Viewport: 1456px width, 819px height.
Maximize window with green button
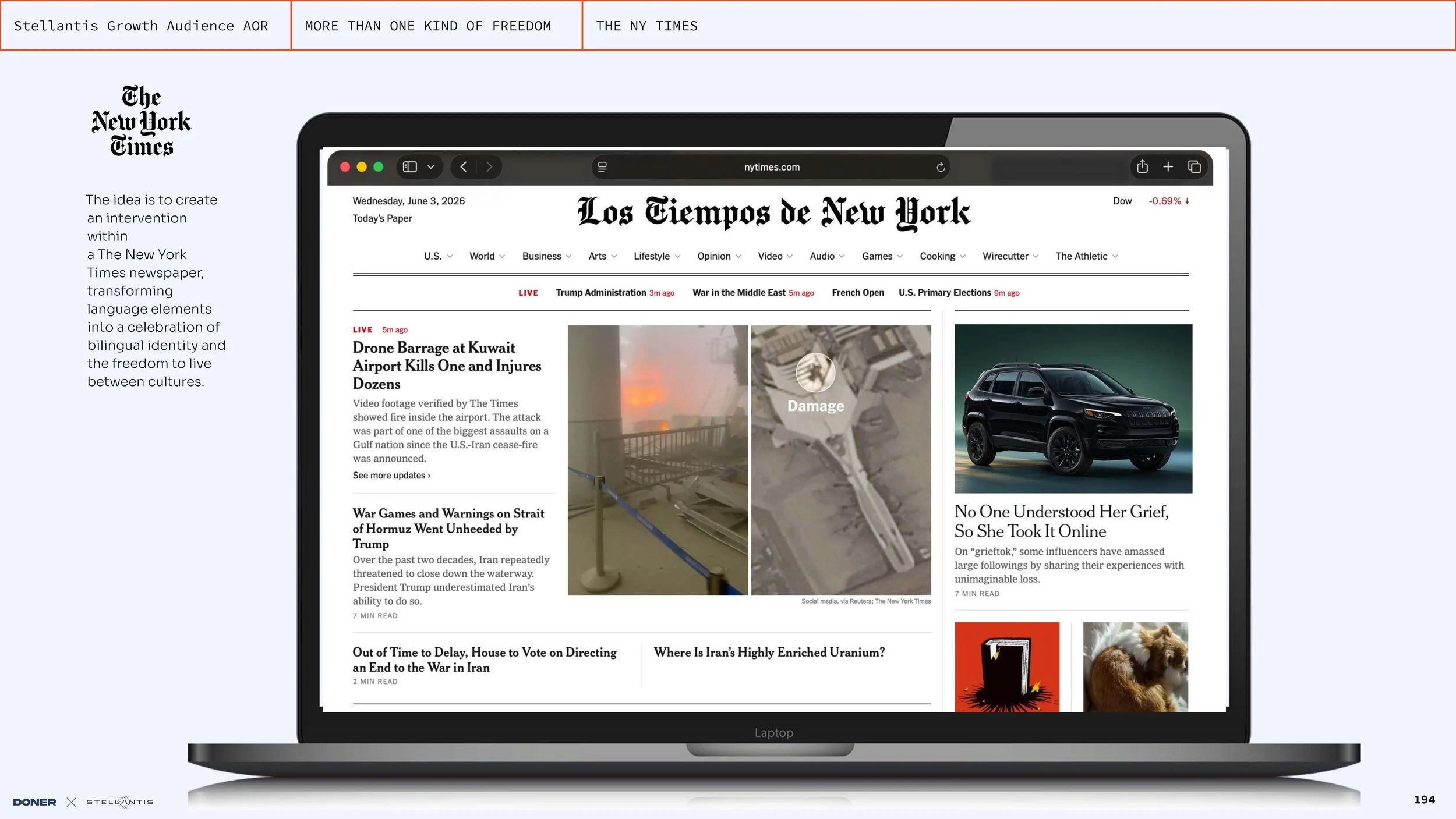coord(379,167)
